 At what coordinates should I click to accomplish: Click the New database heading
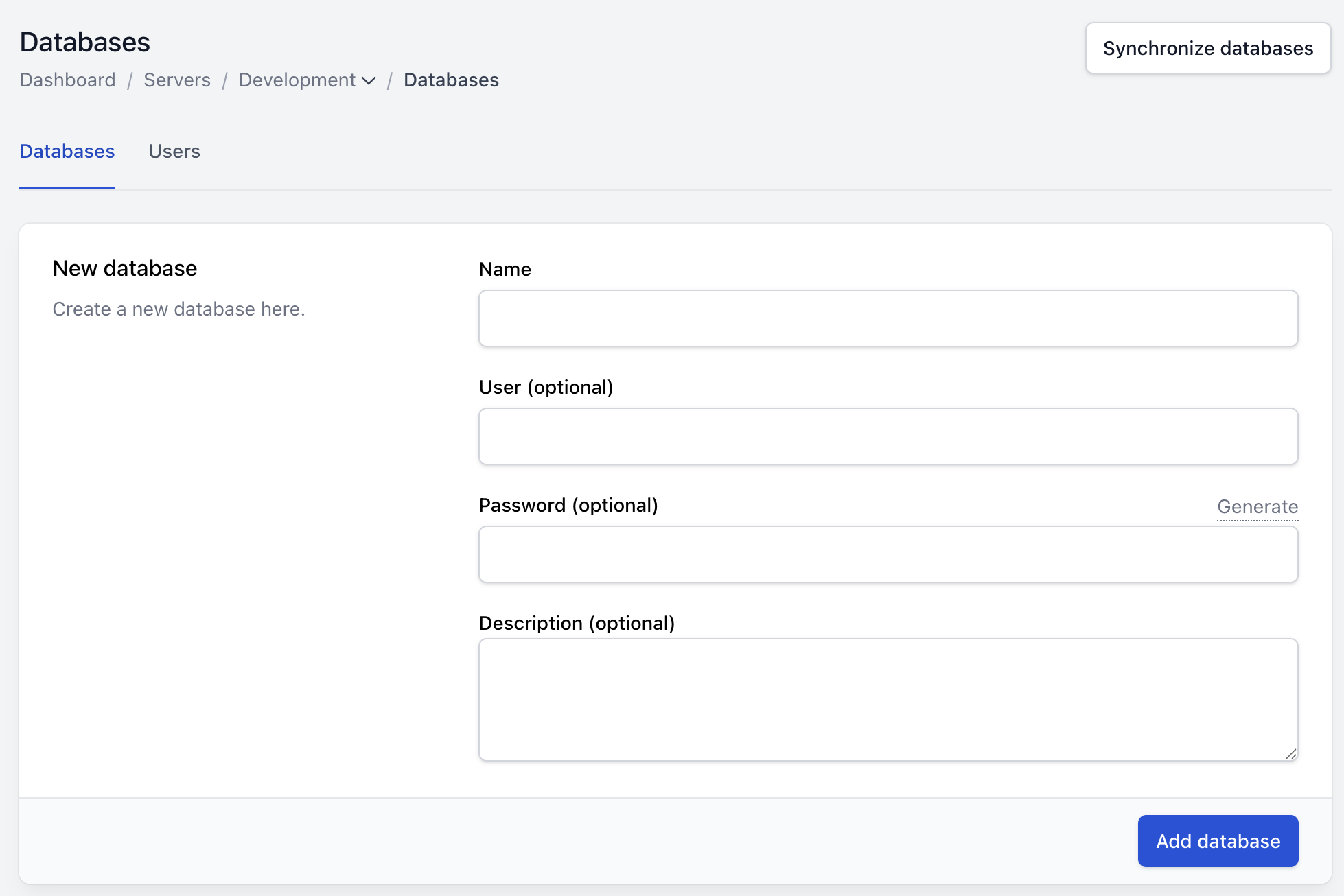point(125,268)
